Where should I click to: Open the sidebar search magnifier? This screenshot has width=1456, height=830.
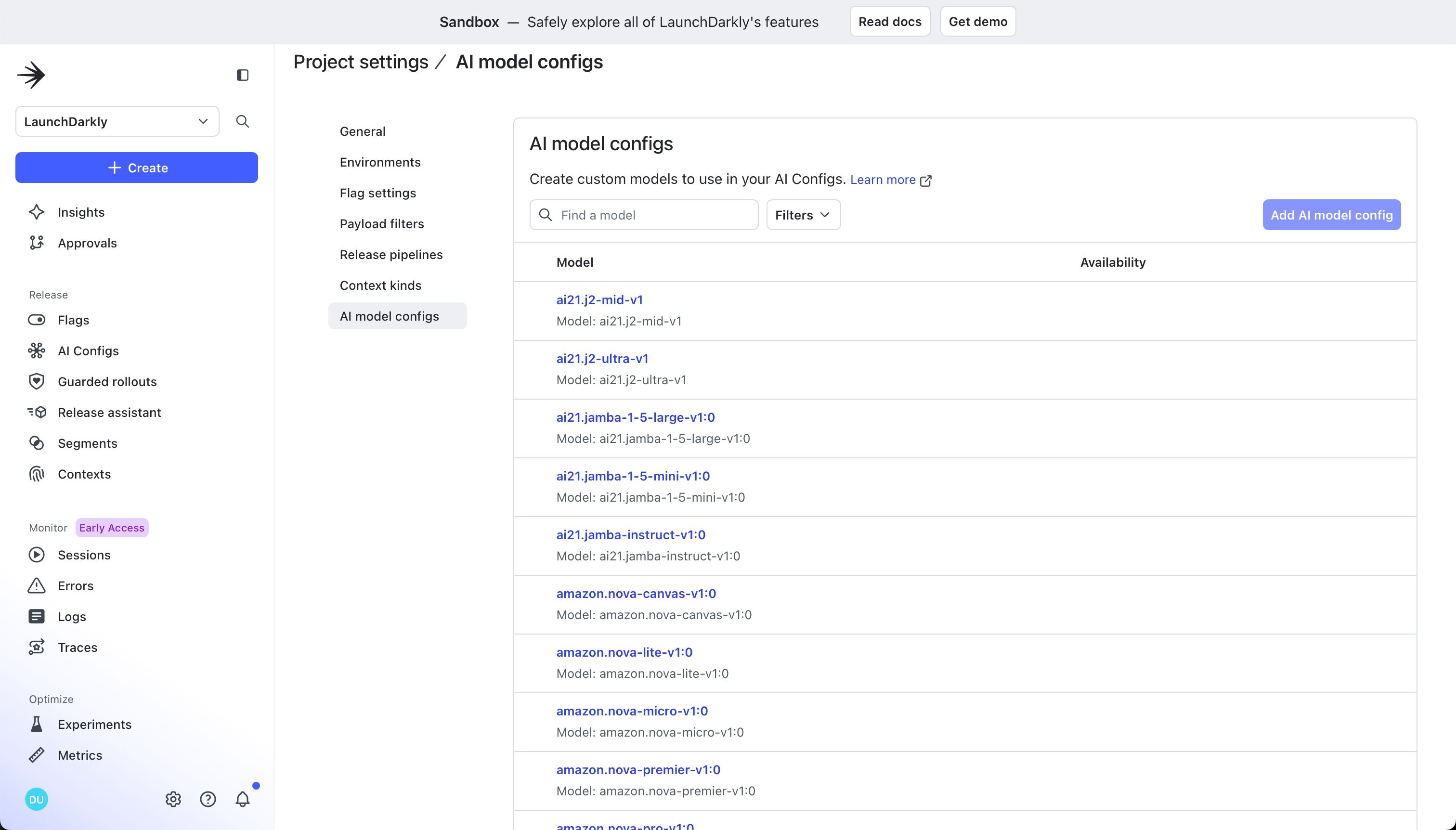pyautogui.click(x=242, y=121)
